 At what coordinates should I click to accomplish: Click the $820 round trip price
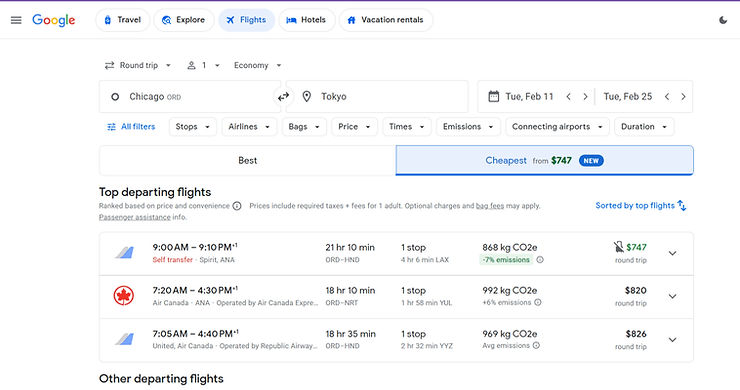pos(635,290)
